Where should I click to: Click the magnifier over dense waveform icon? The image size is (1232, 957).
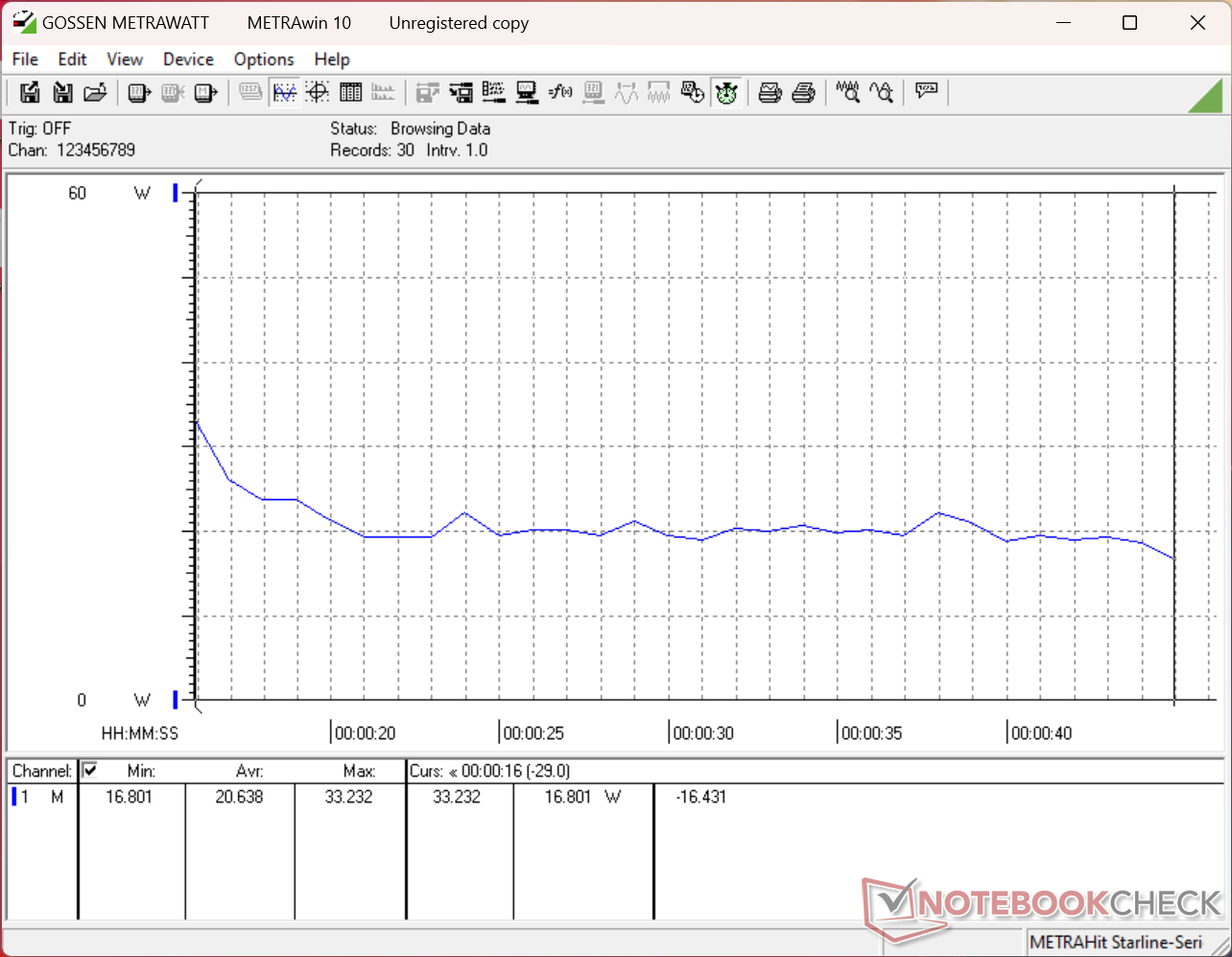pos(848,92)
